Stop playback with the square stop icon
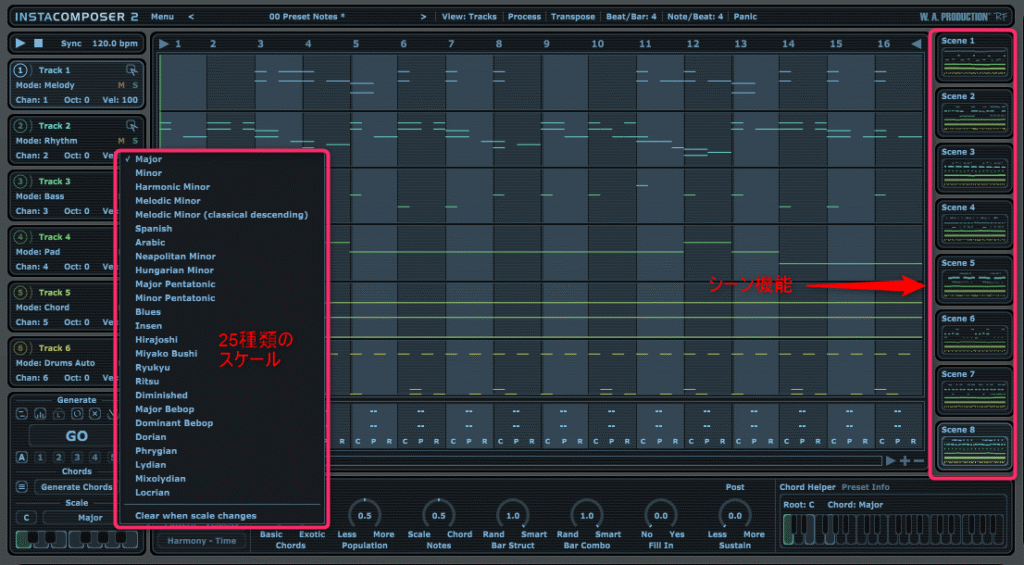This screenshot has width=1024, height=565. tap(39, 43)
